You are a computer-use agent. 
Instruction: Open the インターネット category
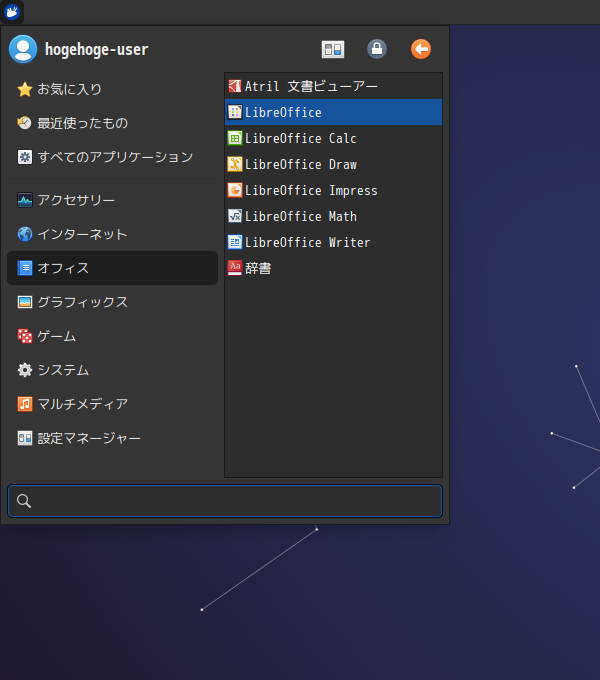click(x=112, y=234)
